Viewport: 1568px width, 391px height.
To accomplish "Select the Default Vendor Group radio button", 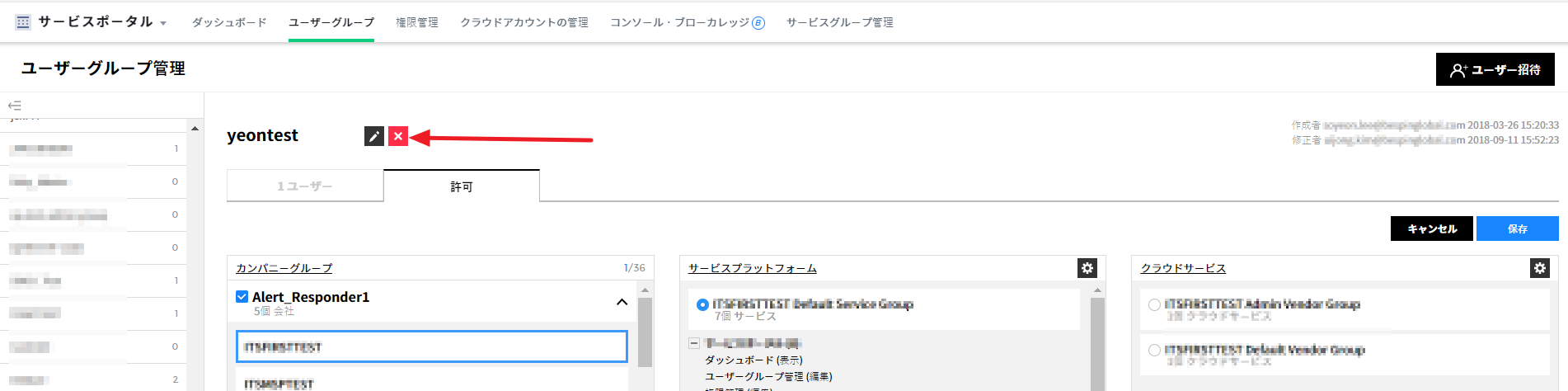I will [1154, 350].
